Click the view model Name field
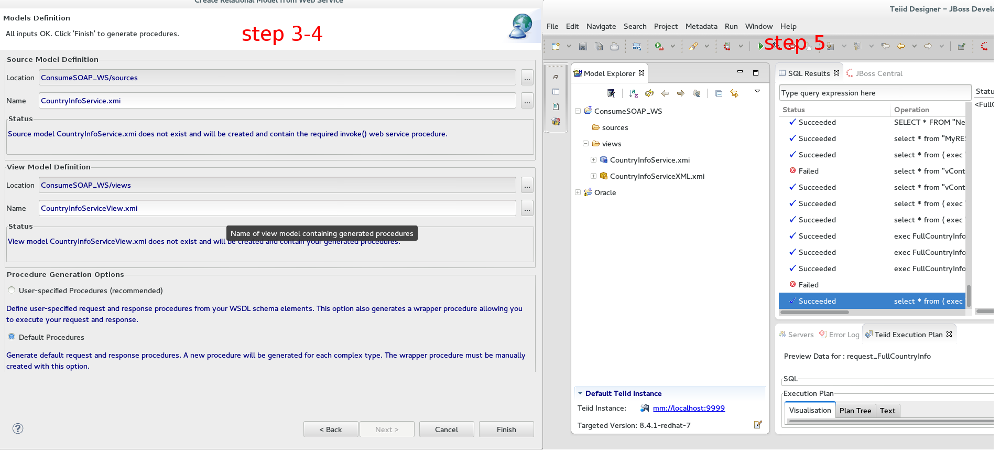The width and height of the screenshot is (1000, 451). [x=277, y=208]
